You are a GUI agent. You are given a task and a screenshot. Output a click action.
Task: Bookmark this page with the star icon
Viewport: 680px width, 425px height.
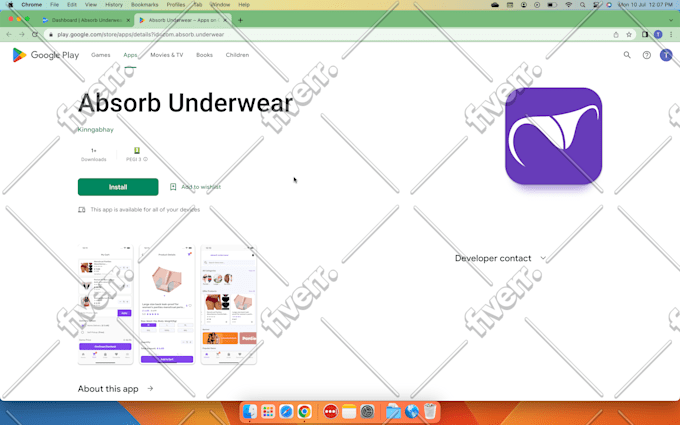point(628,35)
